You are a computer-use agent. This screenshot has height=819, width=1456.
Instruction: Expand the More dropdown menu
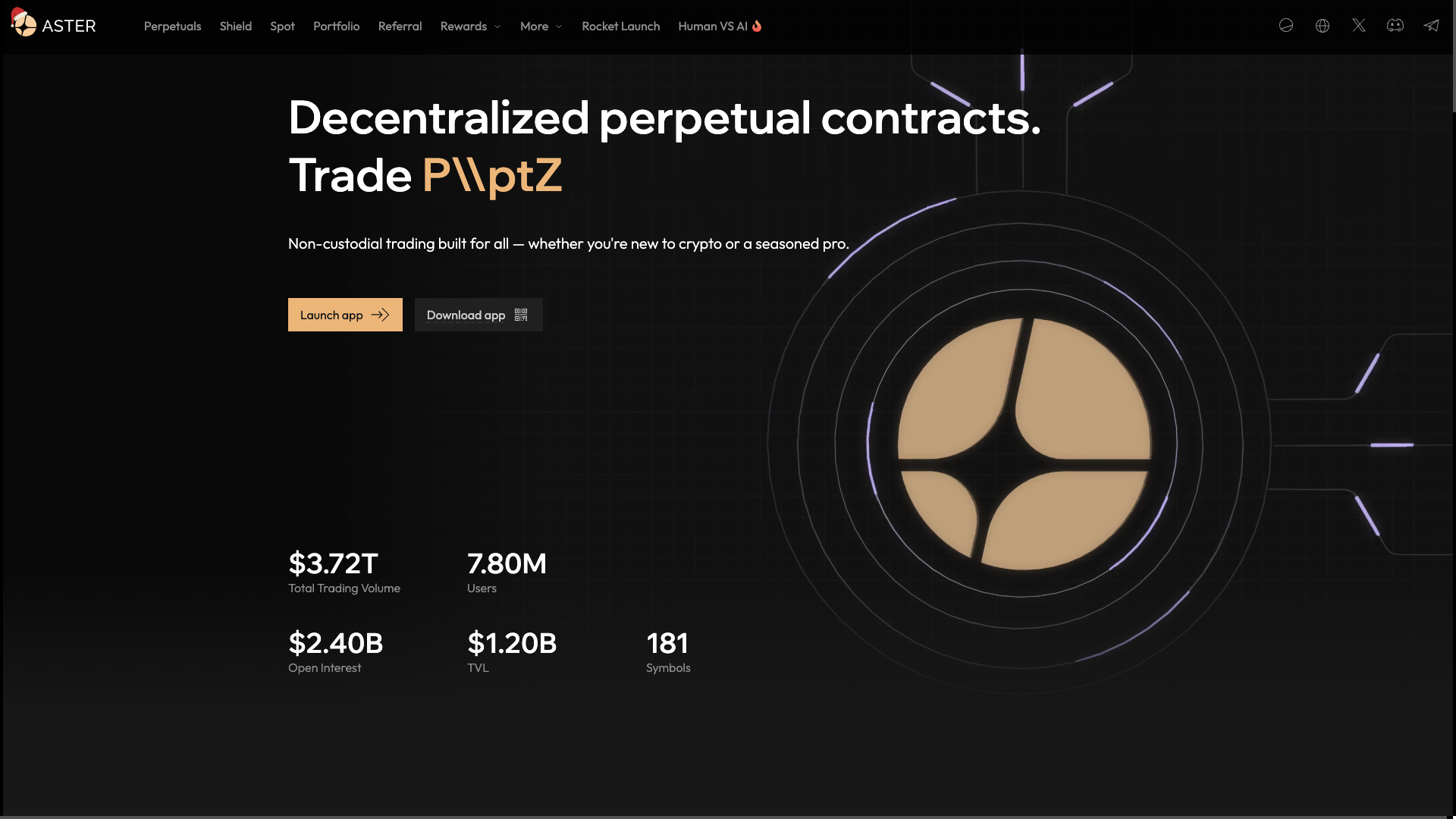541,26
